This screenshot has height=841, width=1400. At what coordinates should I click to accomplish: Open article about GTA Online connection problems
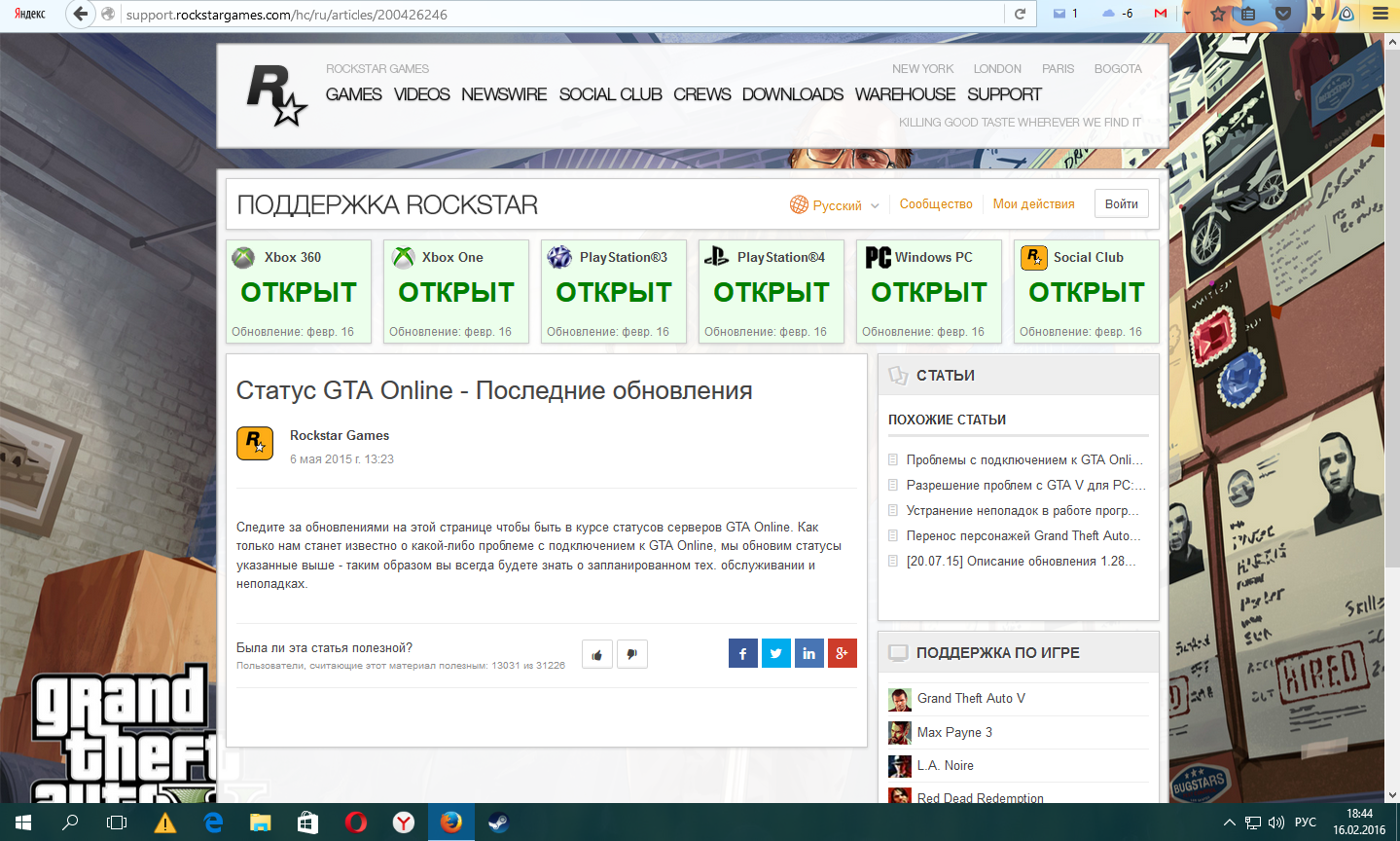click(1024, 459)
